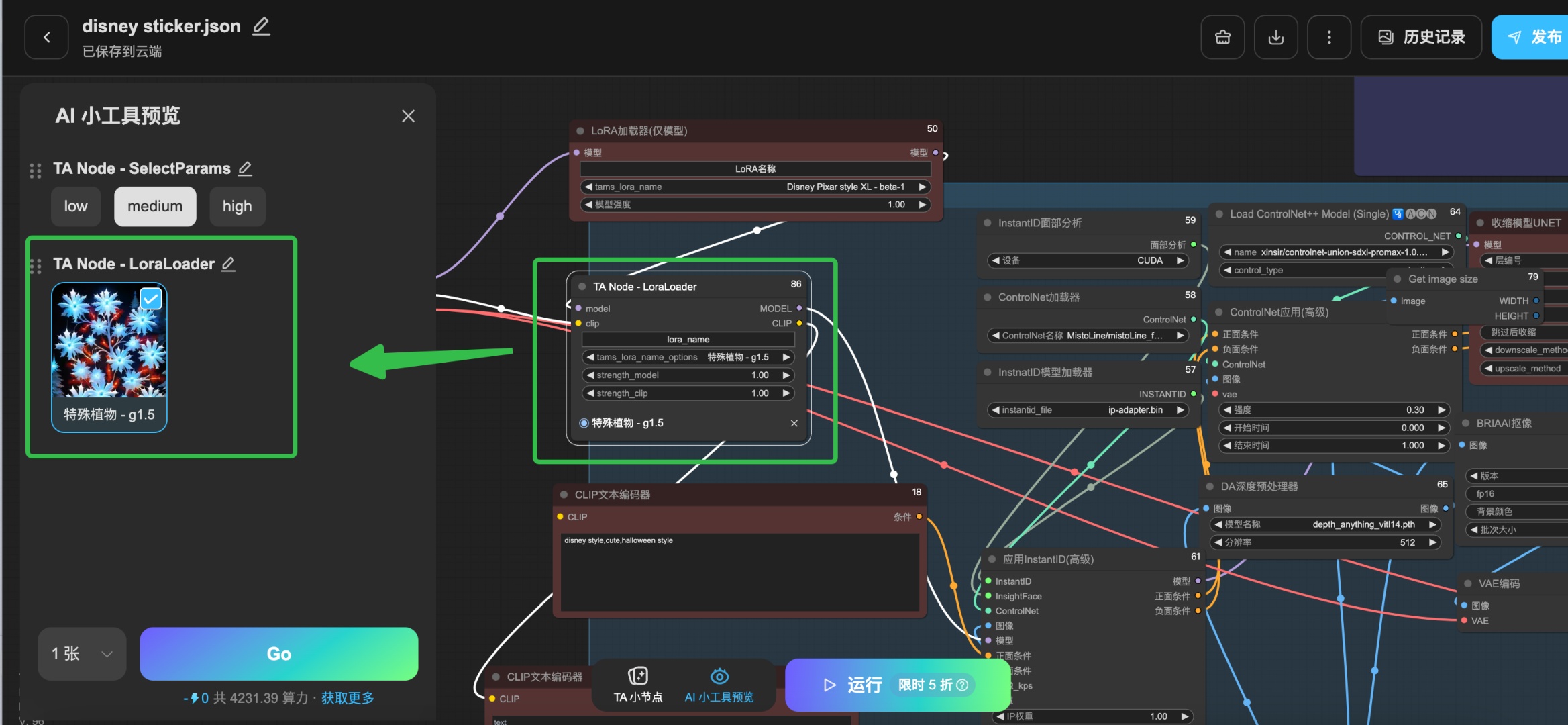This screenshot has height=725, width=1568.
Task: Select the 特殊植物 - g1.5 radio option
Action: click(584, 423)
